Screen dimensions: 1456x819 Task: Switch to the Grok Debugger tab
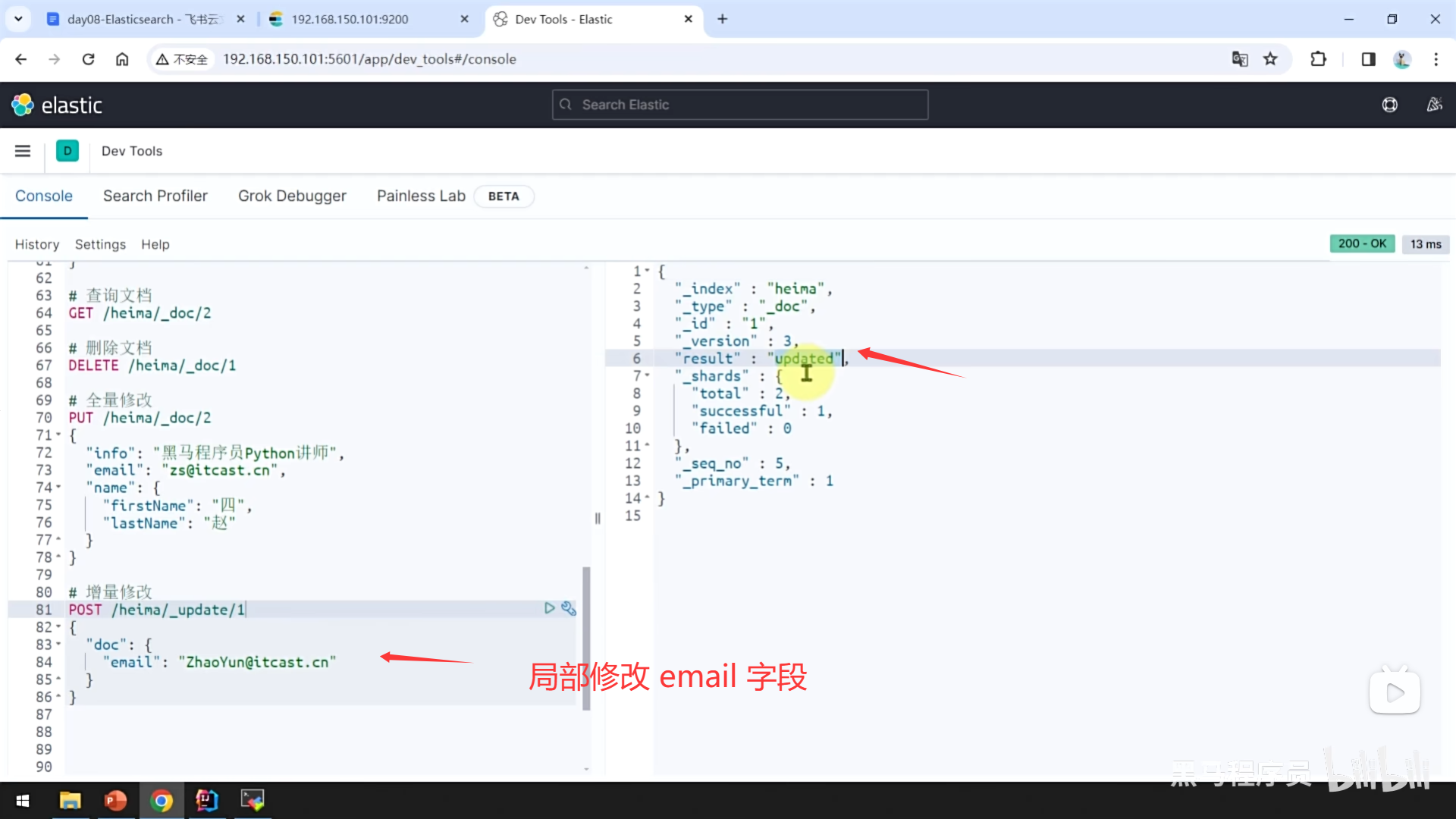click(x=292, y=196)
